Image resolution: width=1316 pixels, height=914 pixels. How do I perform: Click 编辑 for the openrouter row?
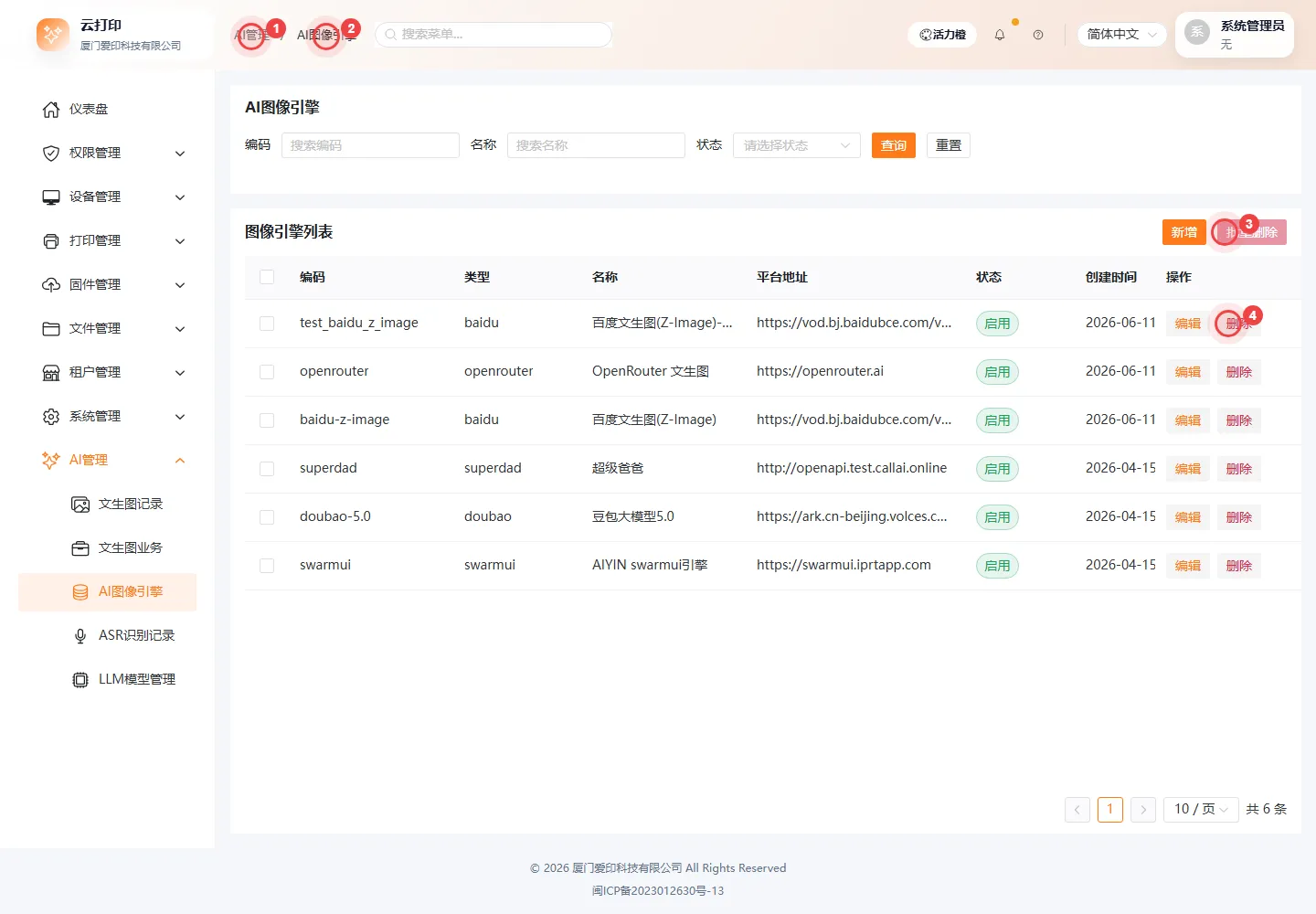click(x=1188, y=372)
